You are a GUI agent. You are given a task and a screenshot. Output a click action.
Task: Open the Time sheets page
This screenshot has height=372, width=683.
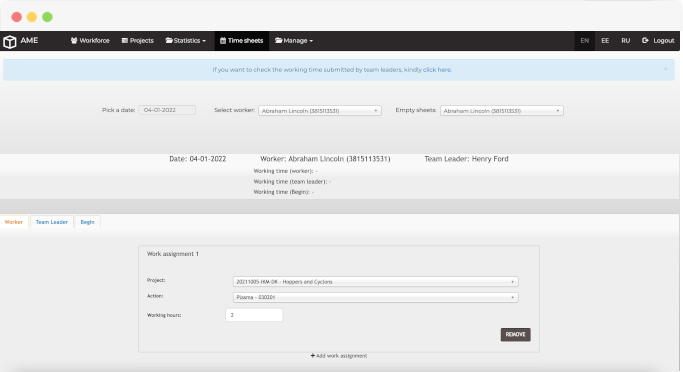(241, 41)
